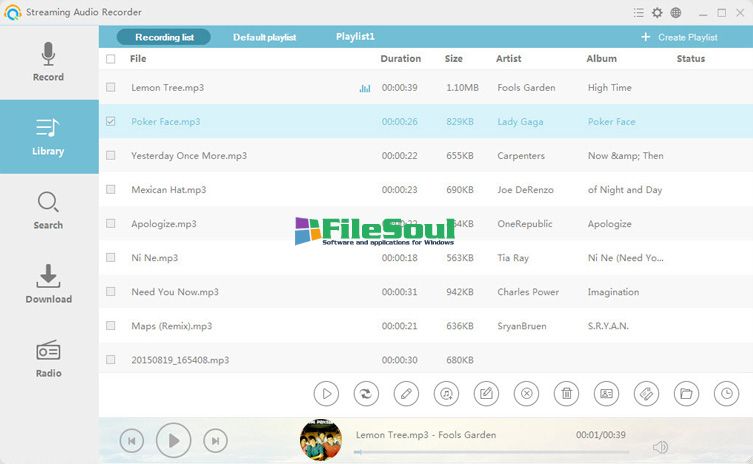Open the settings gear in title bar
The height and width of the screenshot is (464, 753).
657,12
